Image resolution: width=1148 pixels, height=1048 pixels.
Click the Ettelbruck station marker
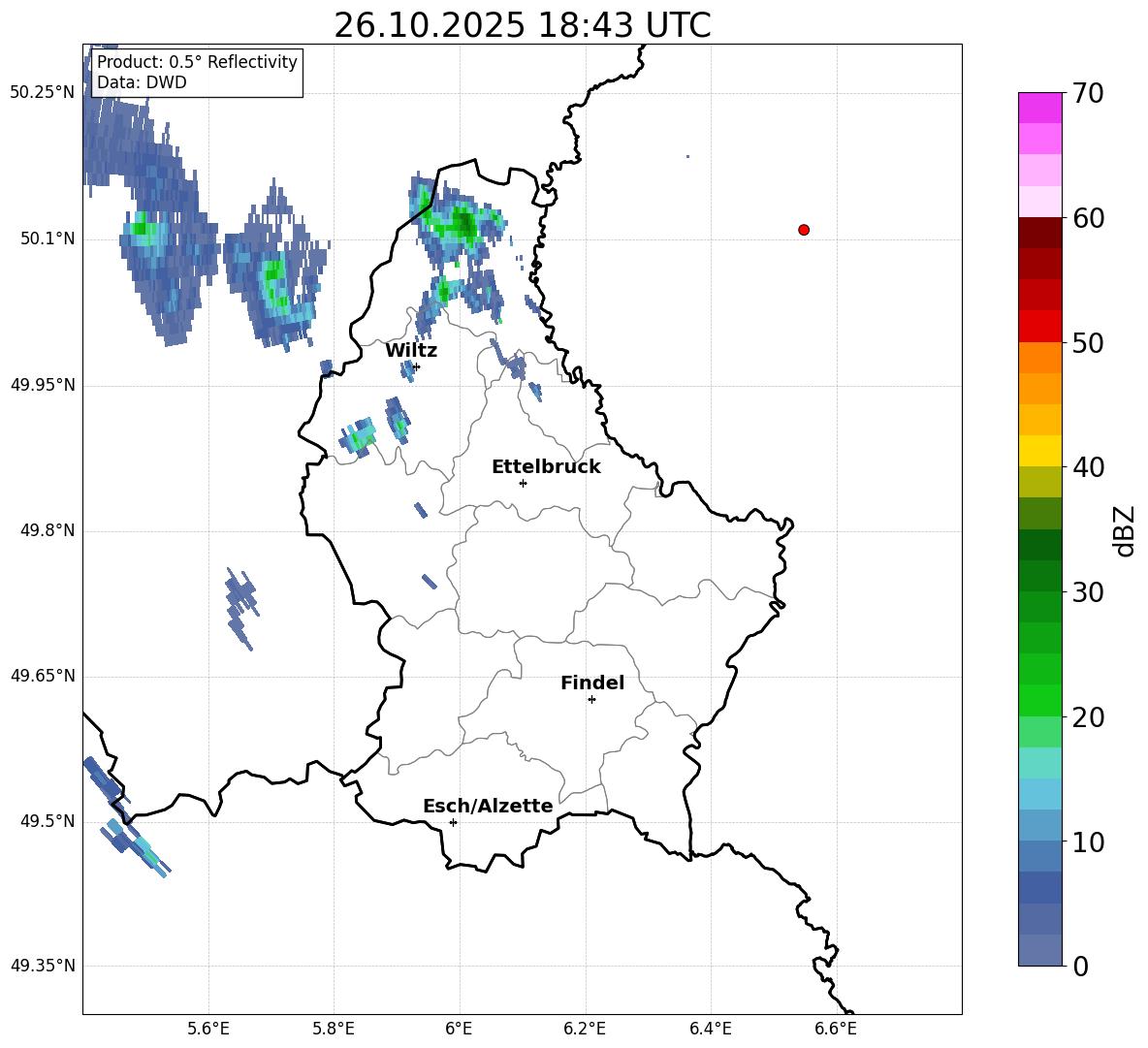click(x=523, y=483)
